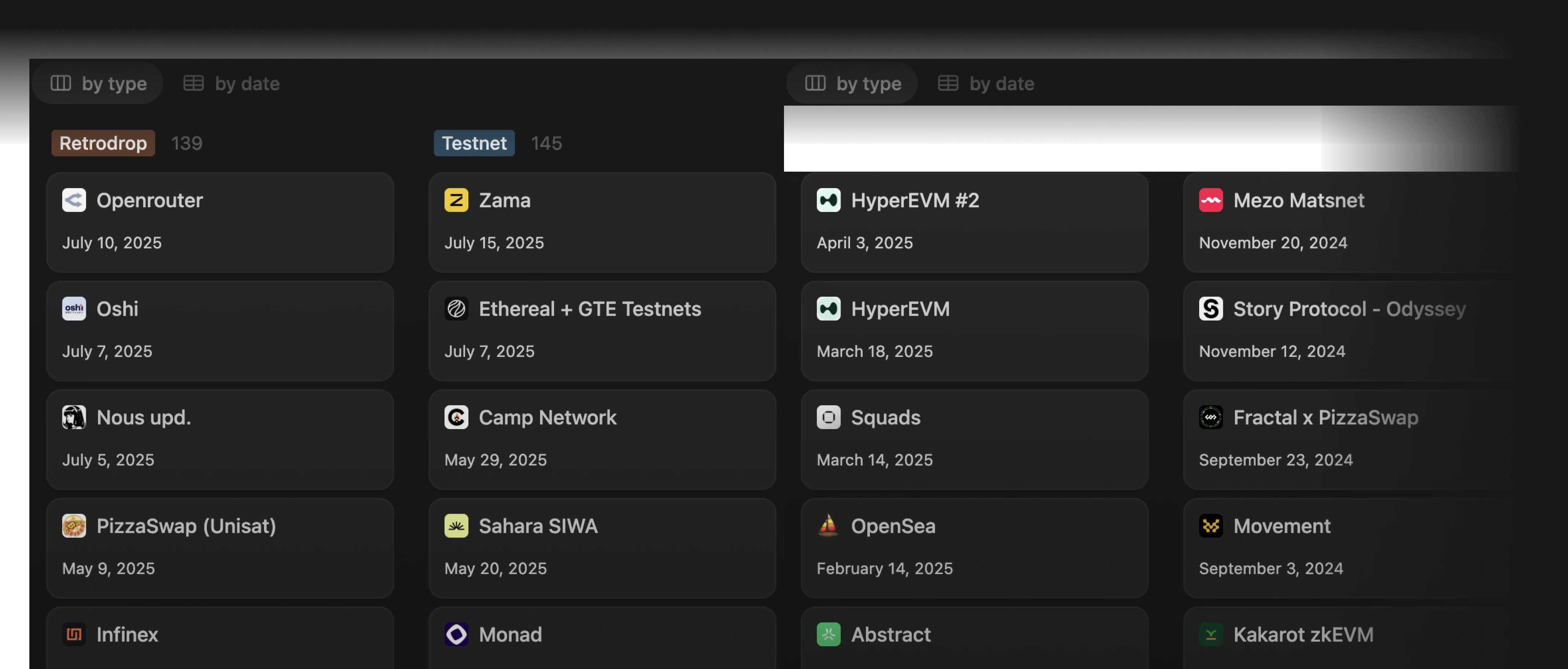Screen dimensions: 1568x669
Task: Click the 'Camp Network' title text
Action: coord(548,417)
